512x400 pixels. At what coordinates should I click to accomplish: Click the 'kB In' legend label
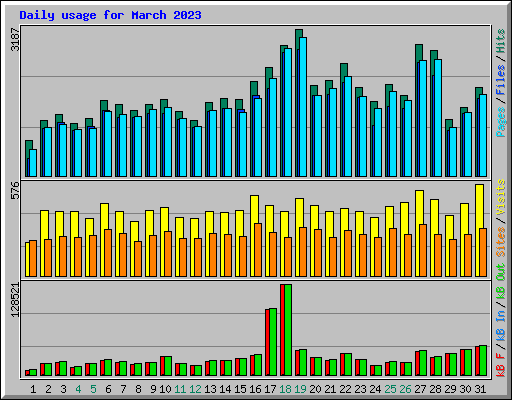501,325
